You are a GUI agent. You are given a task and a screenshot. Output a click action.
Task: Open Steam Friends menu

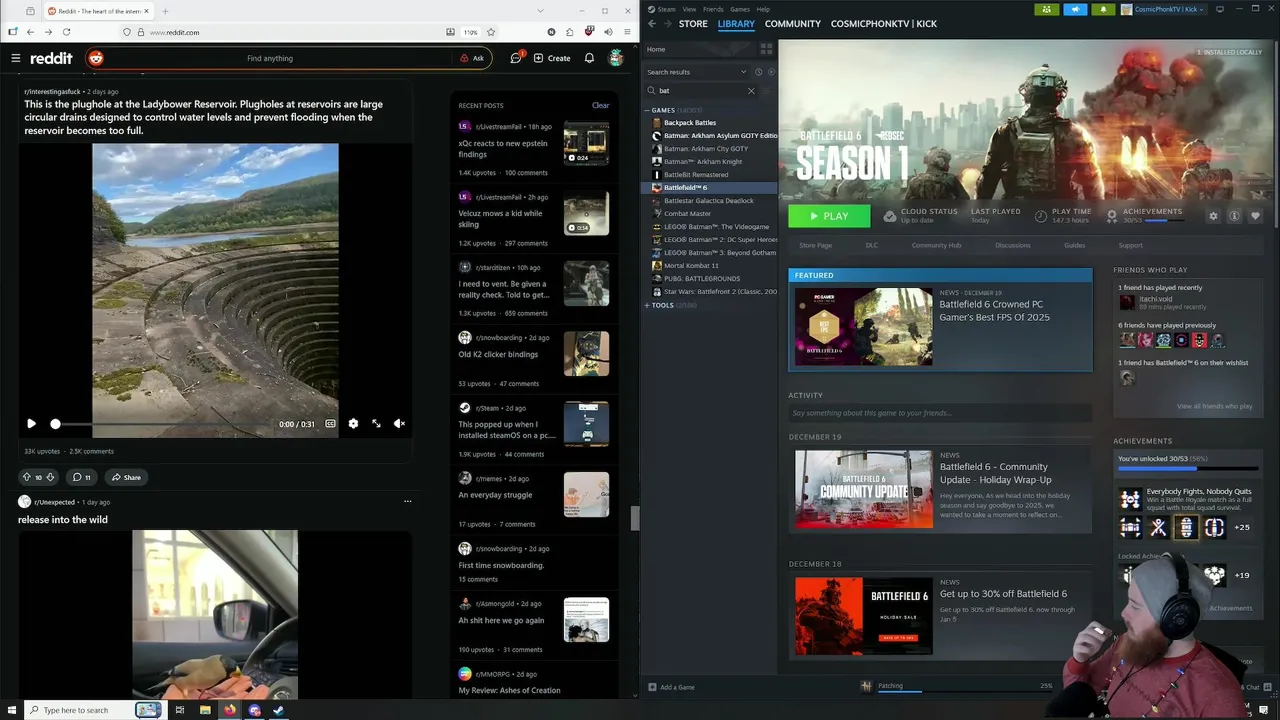[x=713, y=9]
